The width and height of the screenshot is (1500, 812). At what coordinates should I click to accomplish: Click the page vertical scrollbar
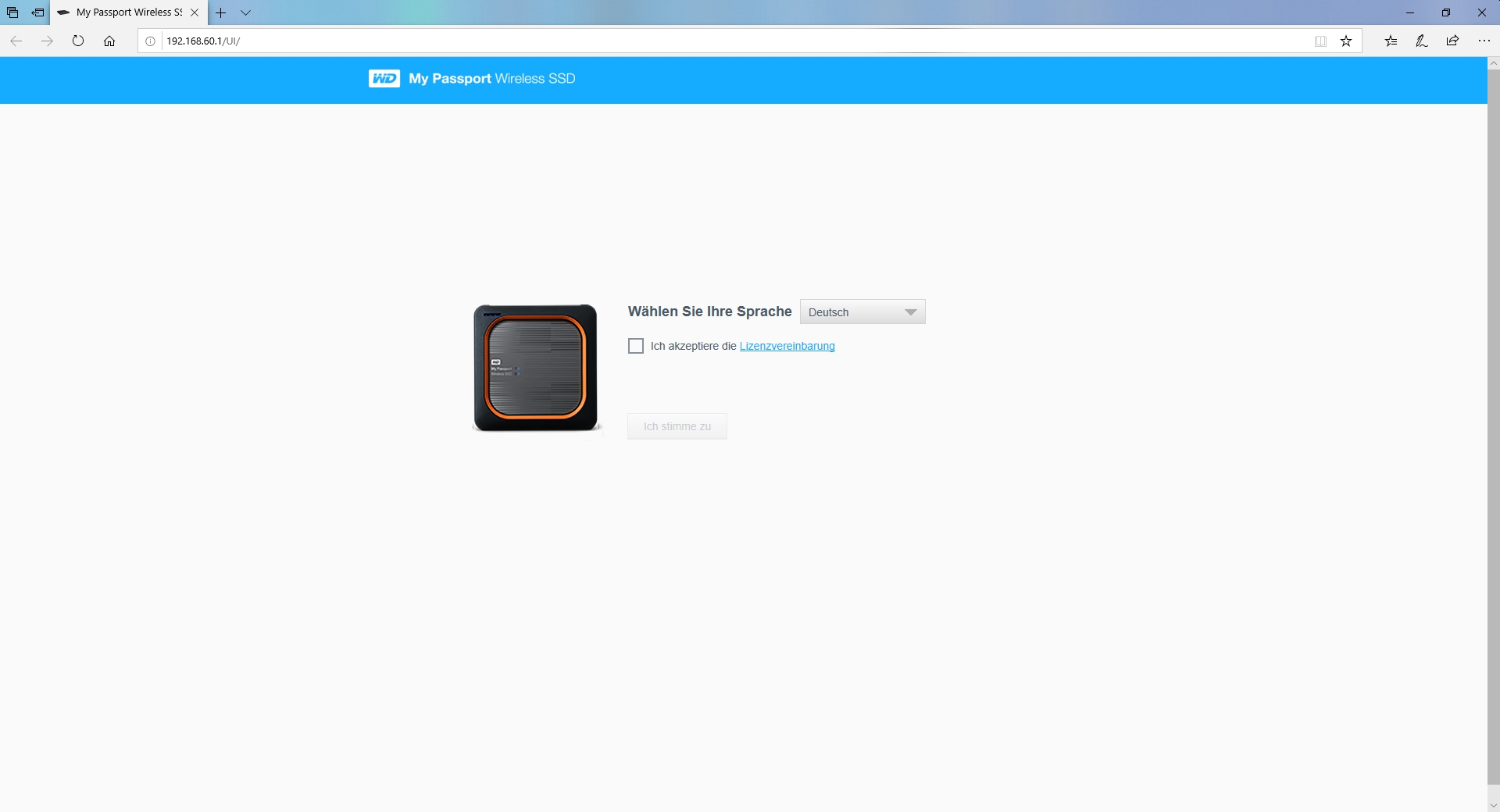[x=1494, y=428]
